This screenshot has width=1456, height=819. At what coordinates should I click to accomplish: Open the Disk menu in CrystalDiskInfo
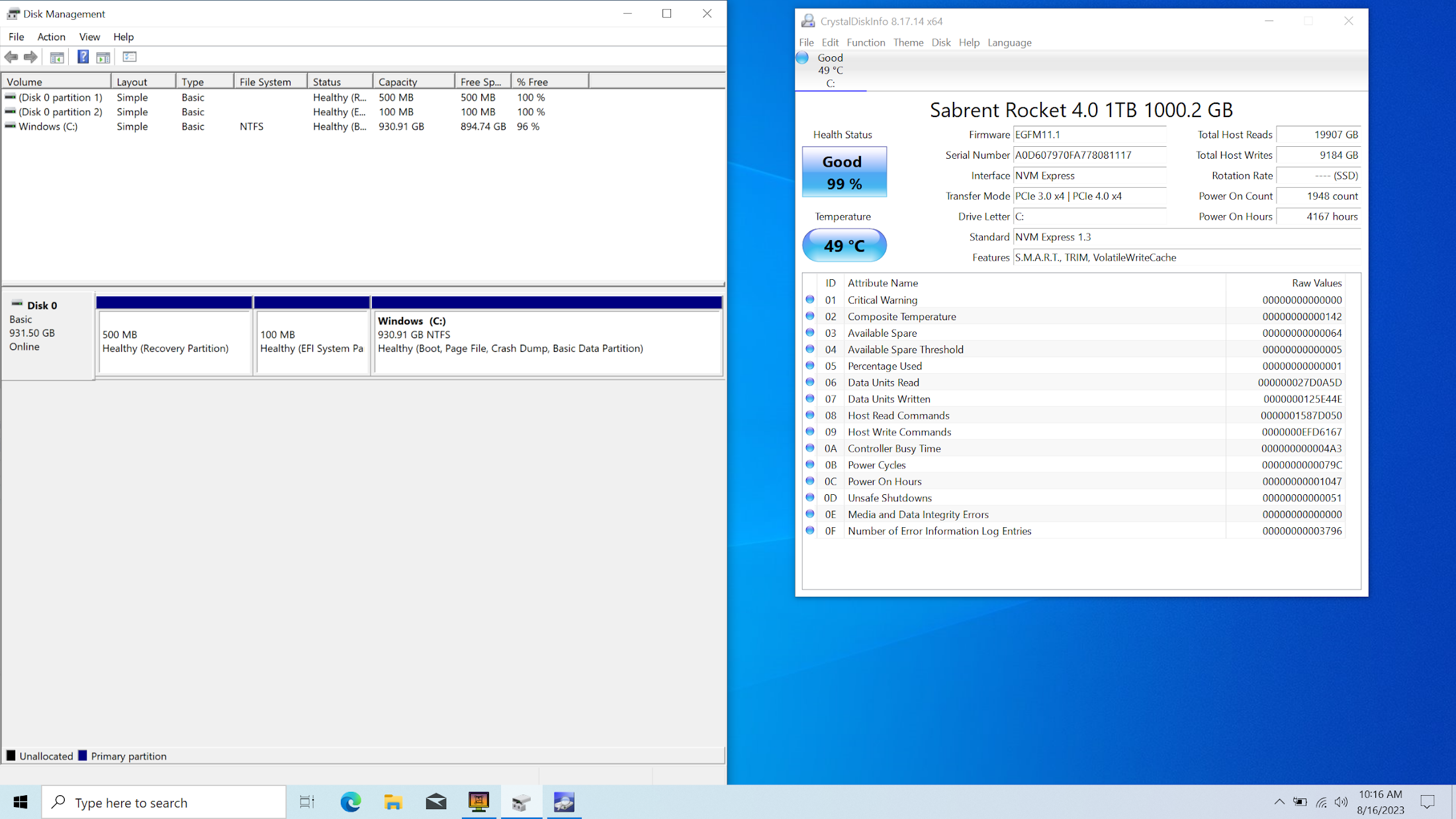940,42
